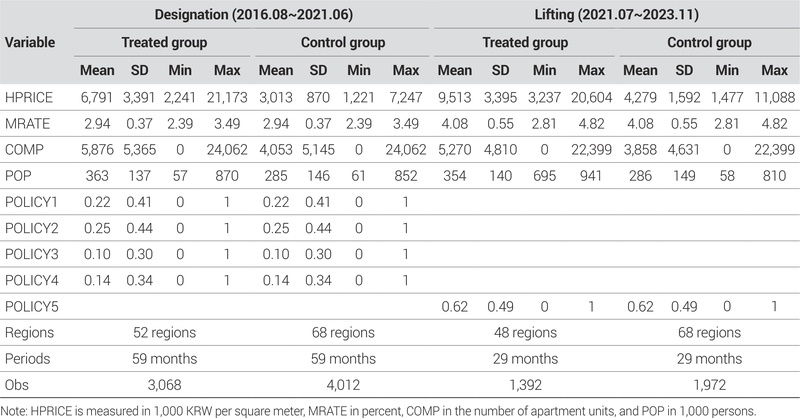The height and width of the screenshot is (418, 800).
Task: Select the Variable column header
Action: tap(30, 43)
